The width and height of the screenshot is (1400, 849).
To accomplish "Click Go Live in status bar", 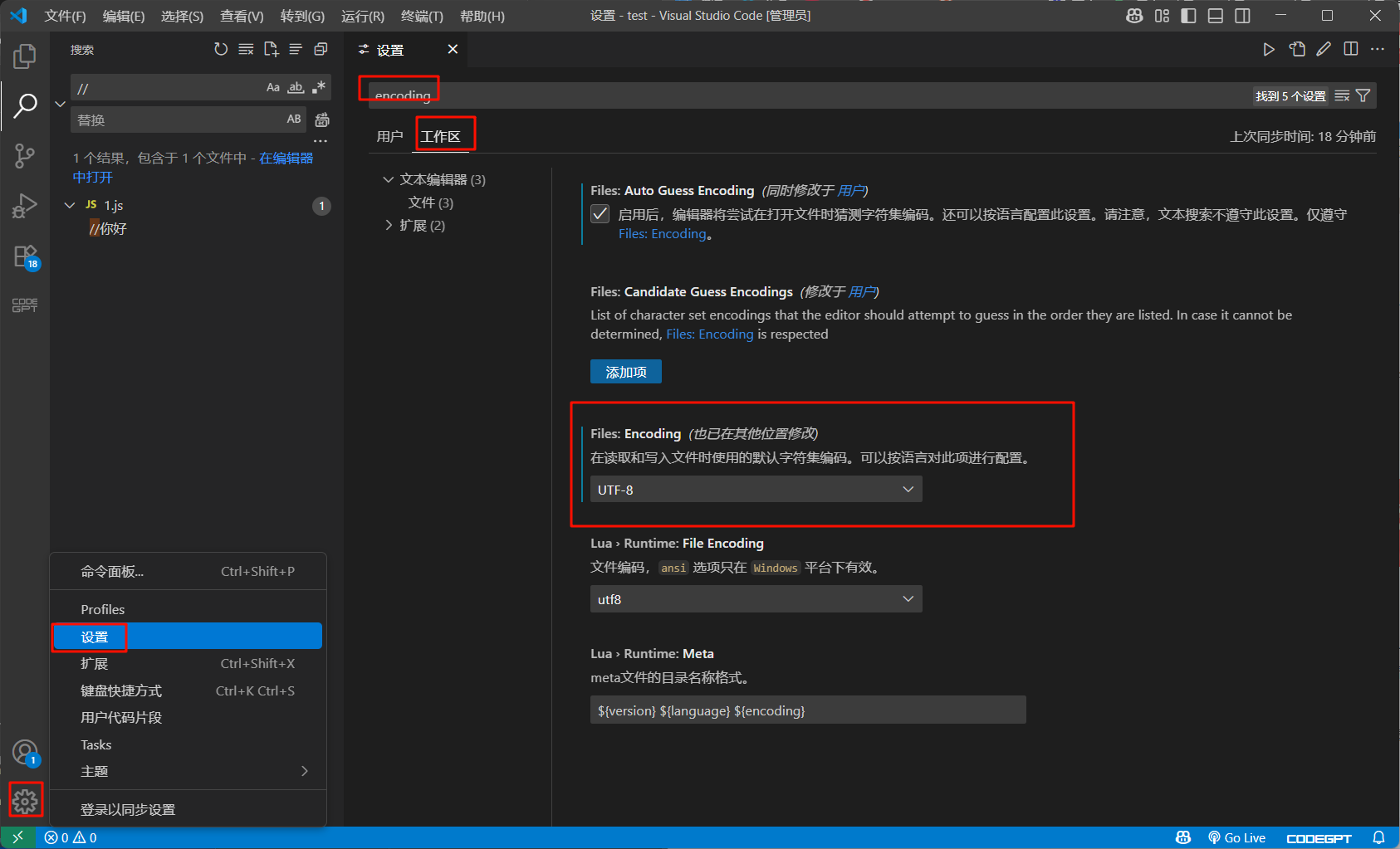I will [1236, 837].
